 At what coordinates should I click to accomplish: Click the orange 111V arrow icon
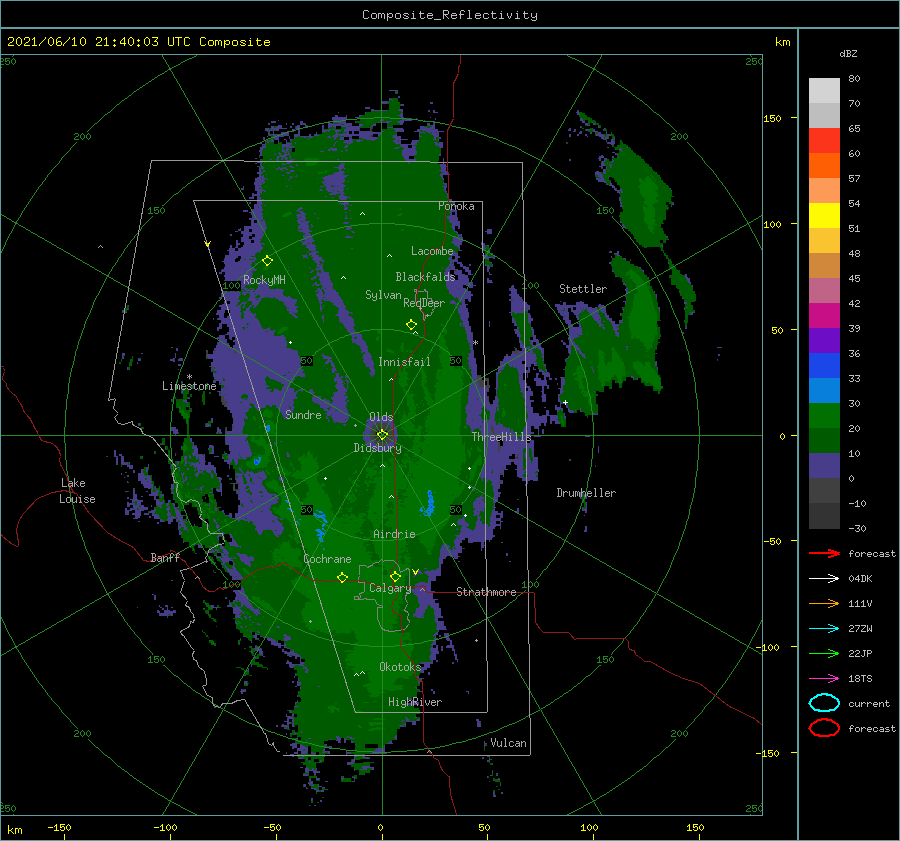[824, 603]
